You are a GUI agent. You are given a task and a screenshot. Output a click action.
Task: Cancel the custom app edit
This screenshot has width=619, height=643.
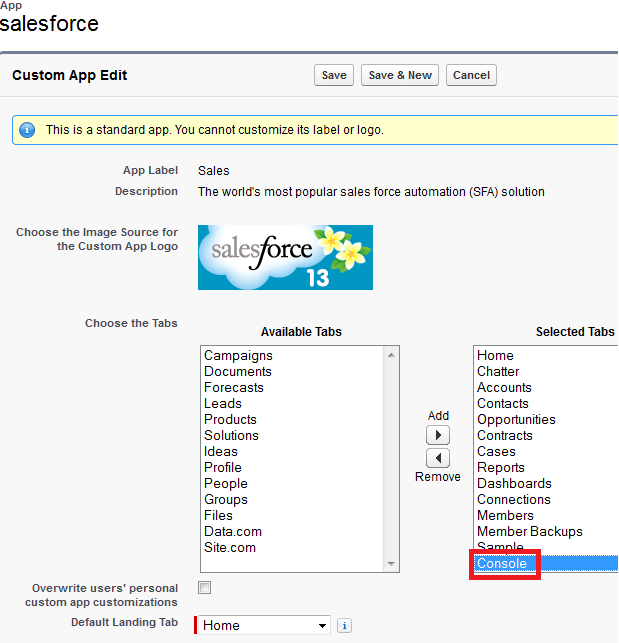click(x=471, y=75)
